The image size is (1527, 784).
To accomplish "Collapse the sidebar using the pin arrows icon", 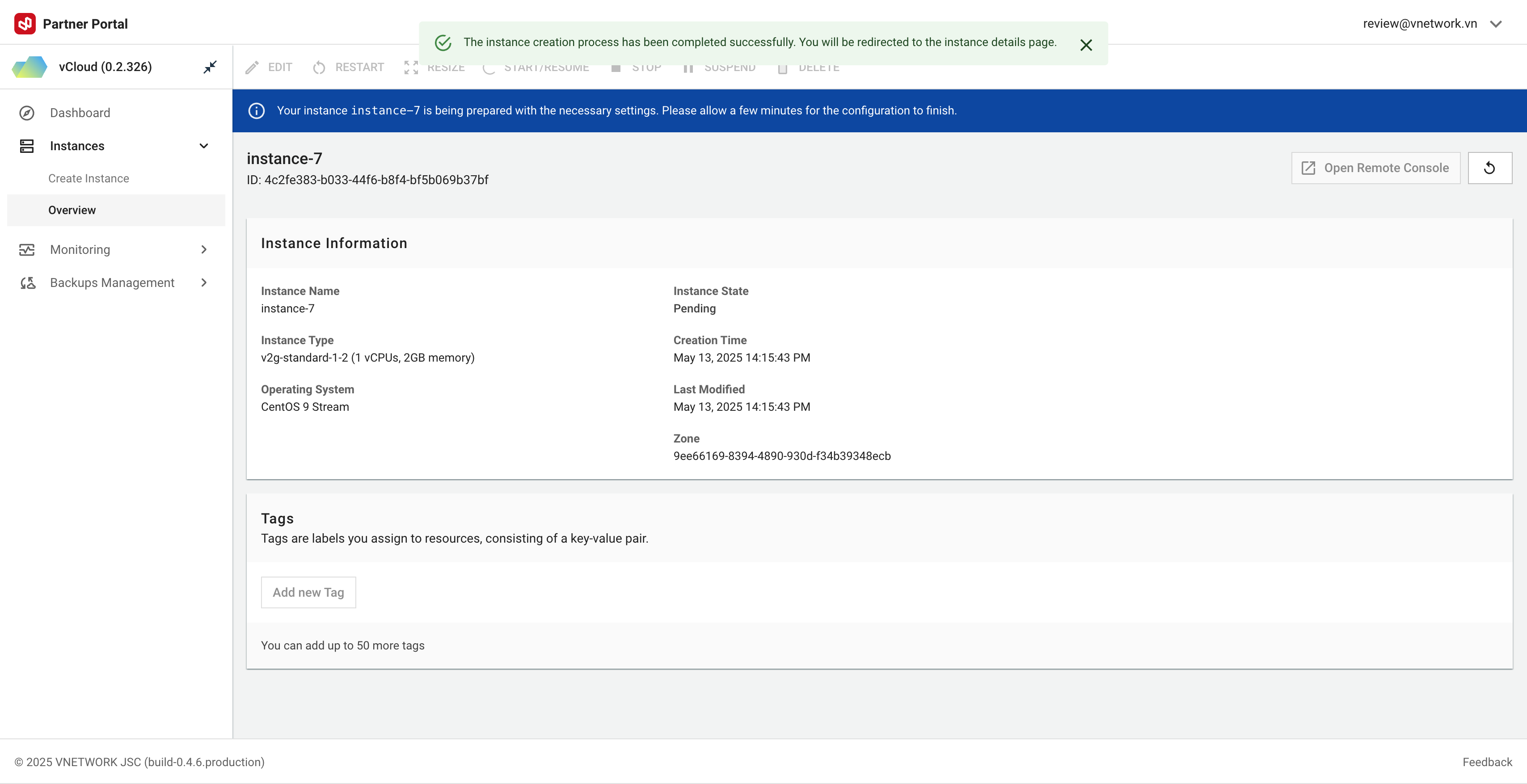I will point(210,67).
